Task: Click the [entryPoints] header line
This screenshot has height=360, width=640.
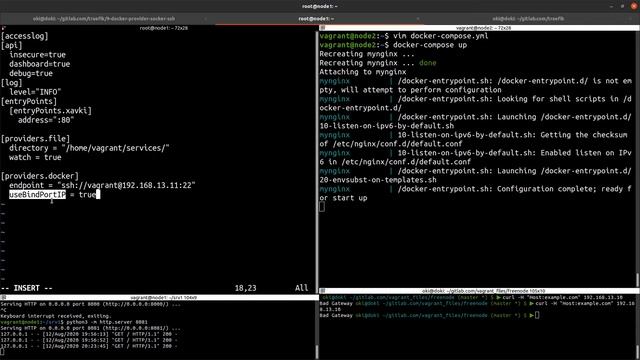Action: point(29,101)
